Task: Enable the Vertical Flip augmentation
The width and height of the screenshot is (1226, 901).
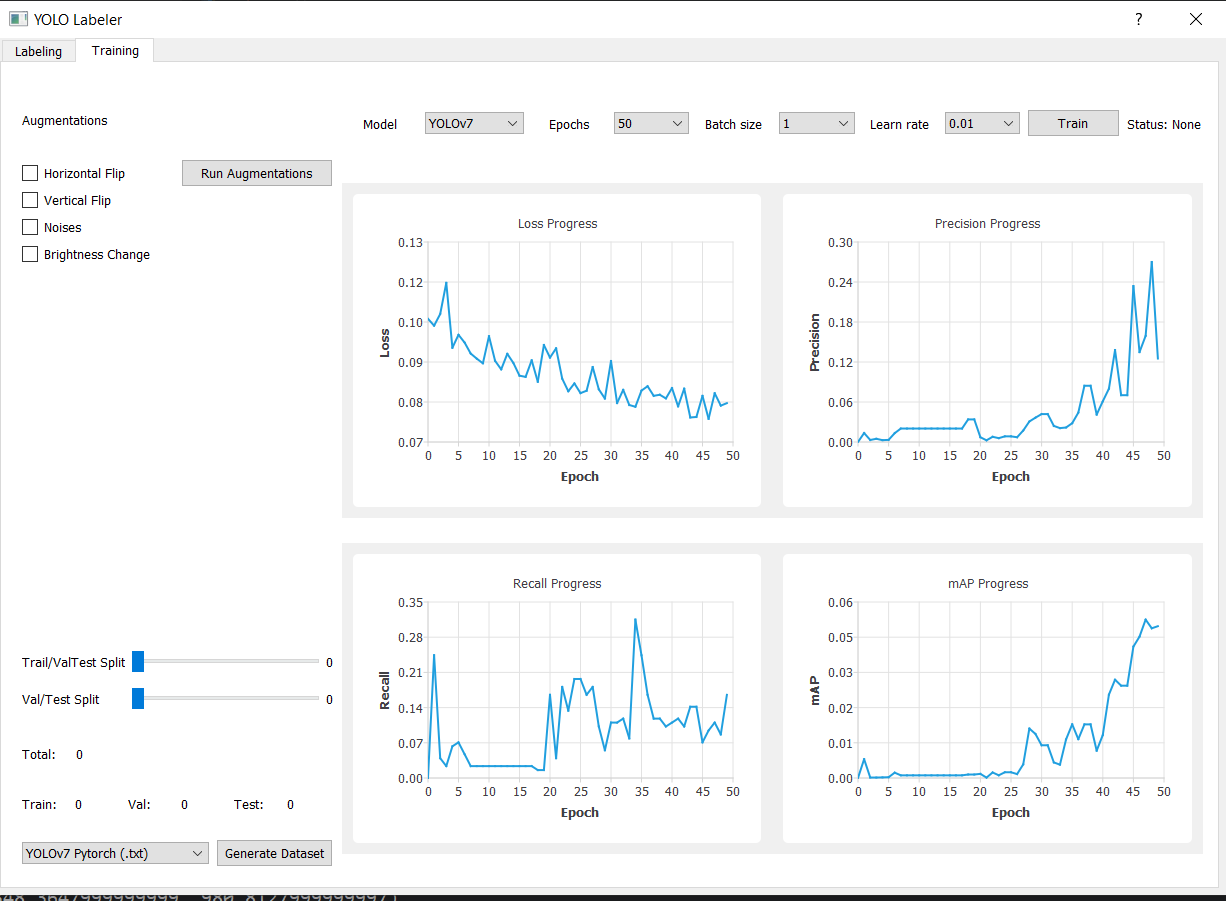Action: pyautogui.click(x=30, y=199)
